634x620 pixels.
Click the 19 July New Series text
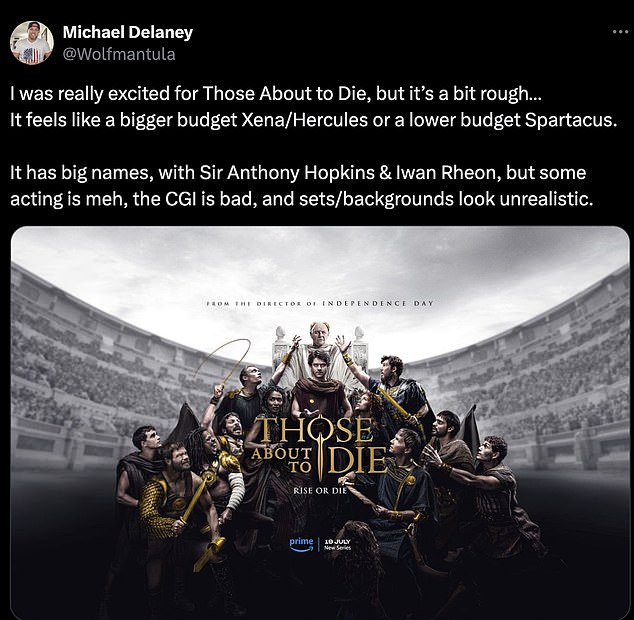click(338, 544)
